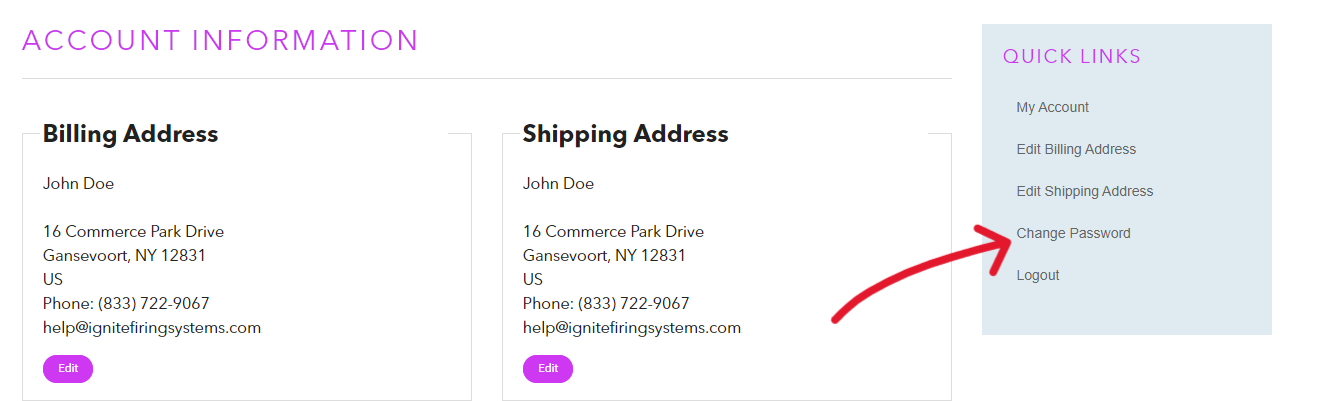Click the Shipping Address section title
The height and width of the screenshot is (401, 1328).
coord(625,134)
